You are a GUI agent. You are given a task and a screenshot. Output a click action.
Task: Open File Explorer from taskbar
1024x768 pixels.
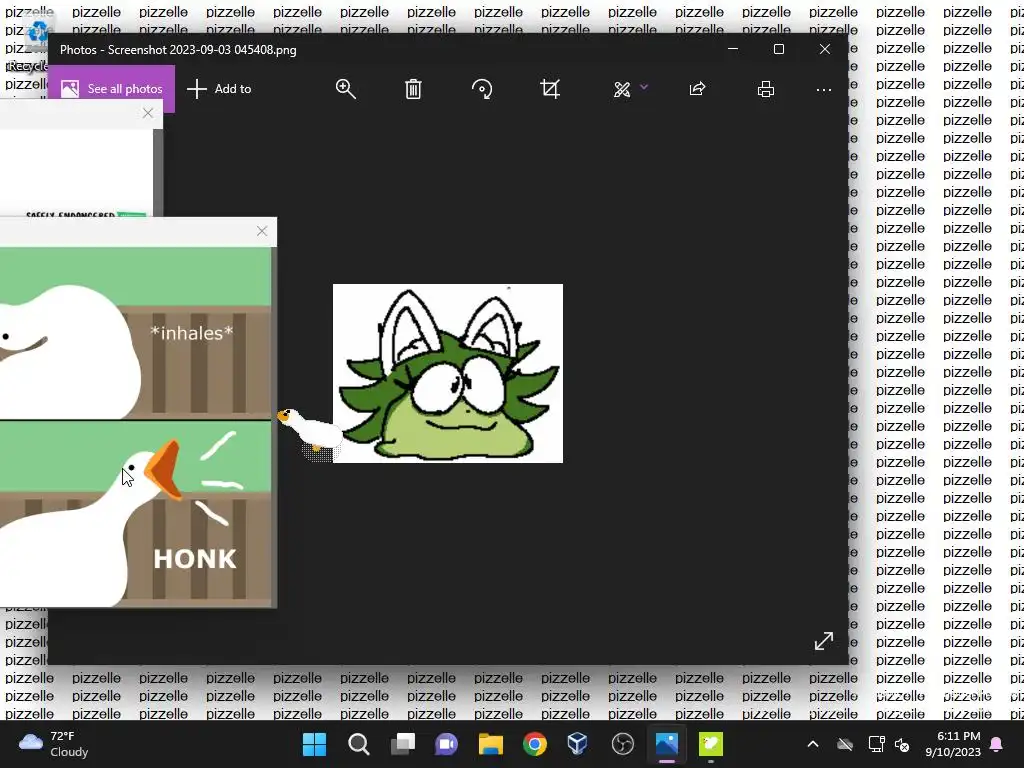490,744
